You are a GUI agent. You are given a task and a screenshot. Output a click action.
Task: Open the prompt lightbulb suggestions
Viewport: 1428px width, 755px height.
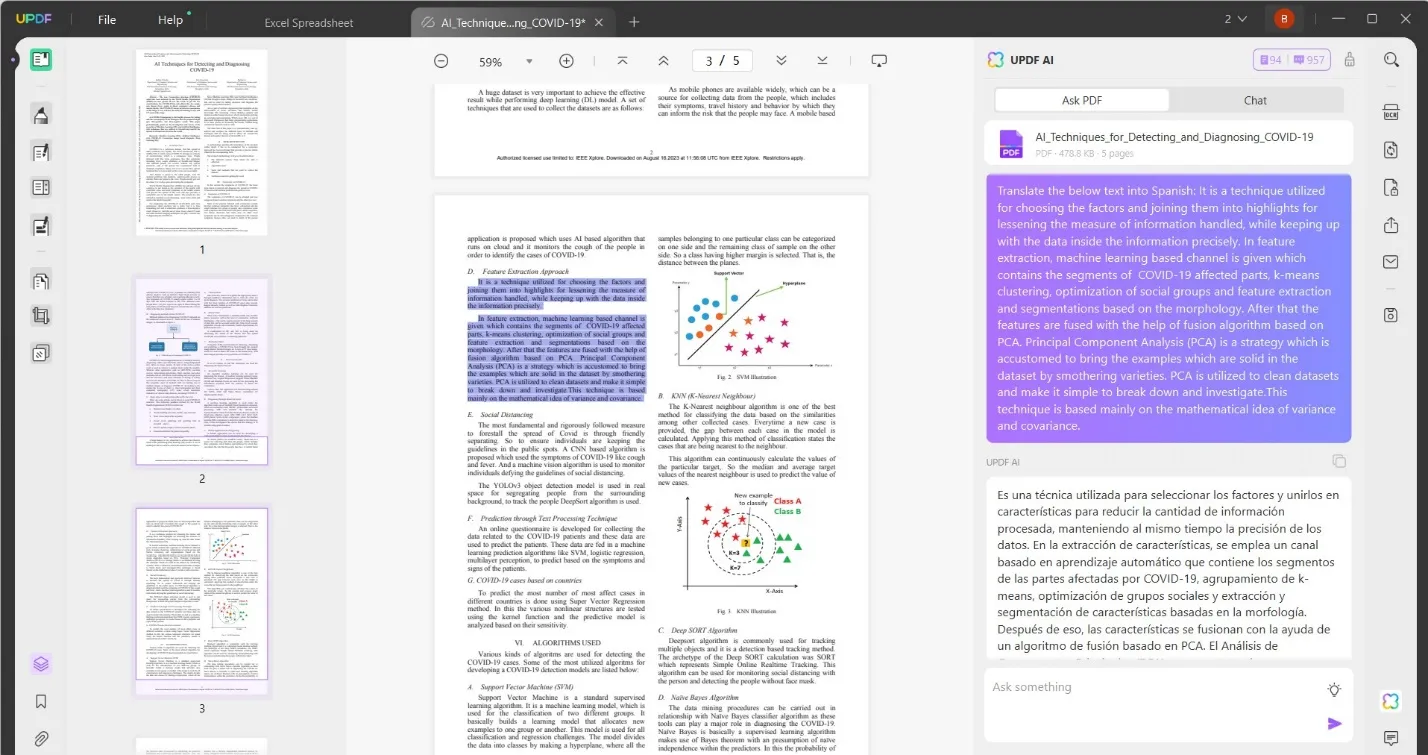[1333, 689]
